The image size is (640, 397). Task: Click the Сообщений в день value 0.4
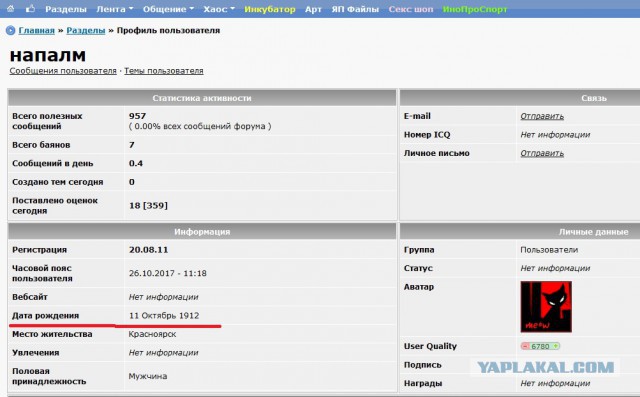pos(136,163)
